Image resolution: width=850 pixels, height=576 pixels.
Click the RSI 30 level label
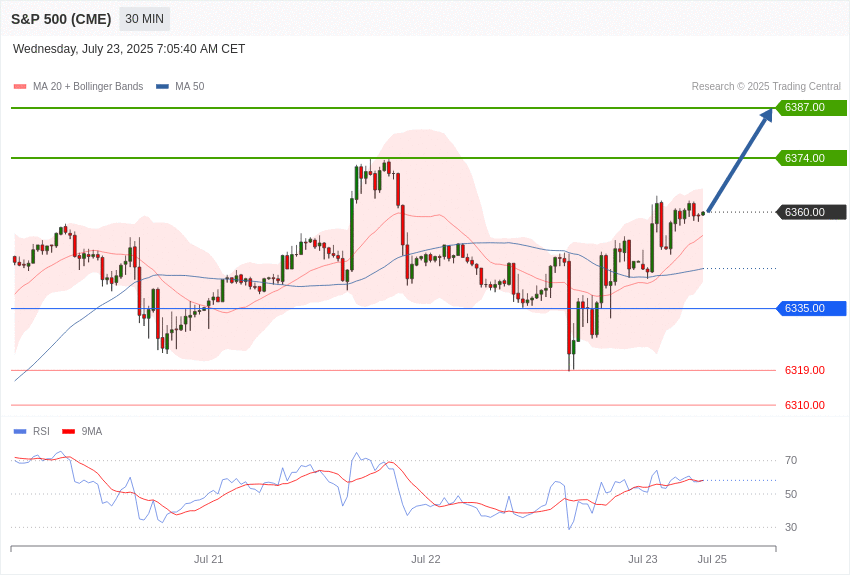[791, 527]
